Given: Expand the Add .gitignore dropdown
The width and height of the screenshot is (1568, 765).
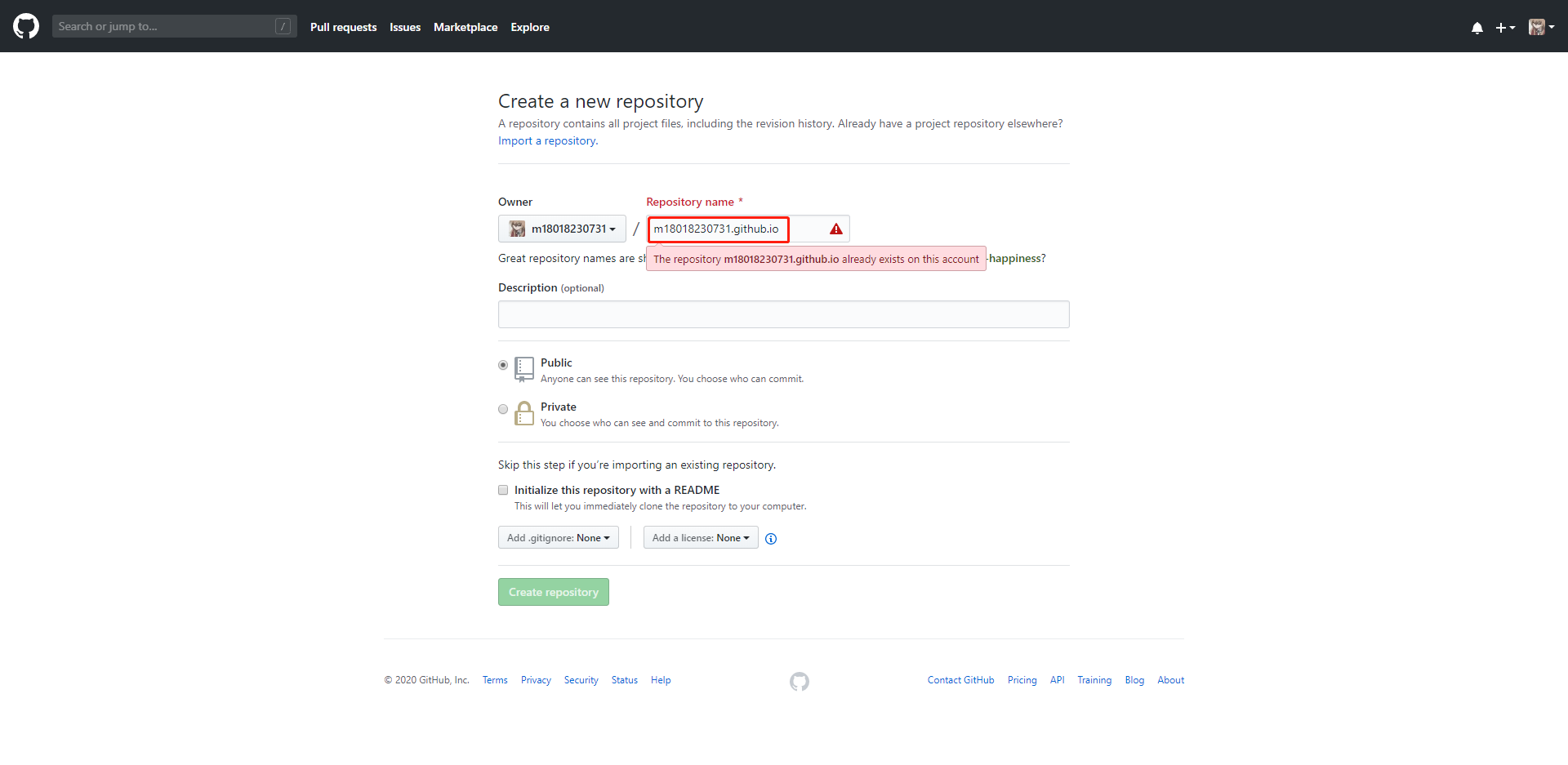Looking at the screenshot, I should (x=559, y=537).
